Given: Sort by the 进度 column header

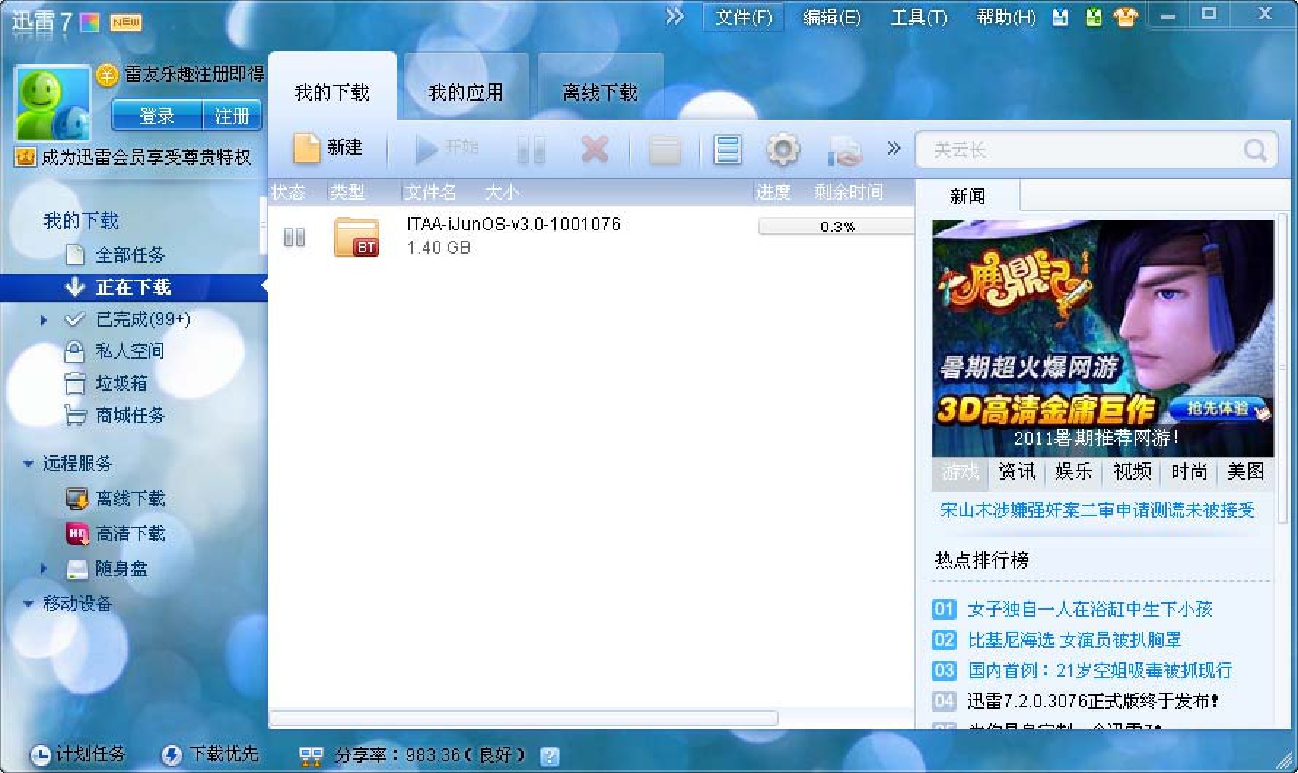Looking at the screenshot, I should point(774,192).
